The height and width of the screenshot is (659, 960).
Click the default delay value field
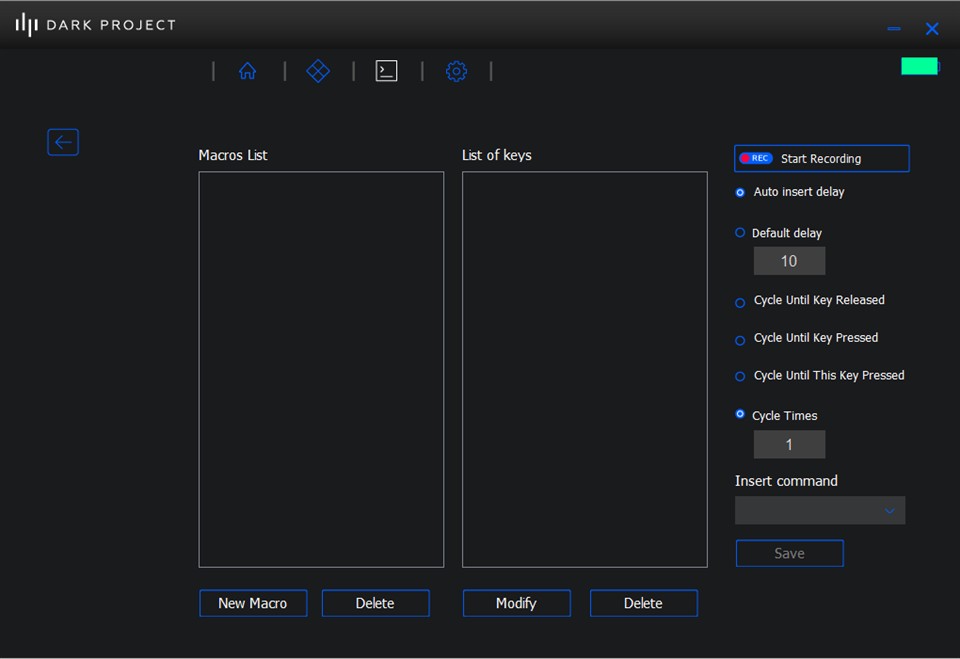pyautogui.click(x=789, y=261)
